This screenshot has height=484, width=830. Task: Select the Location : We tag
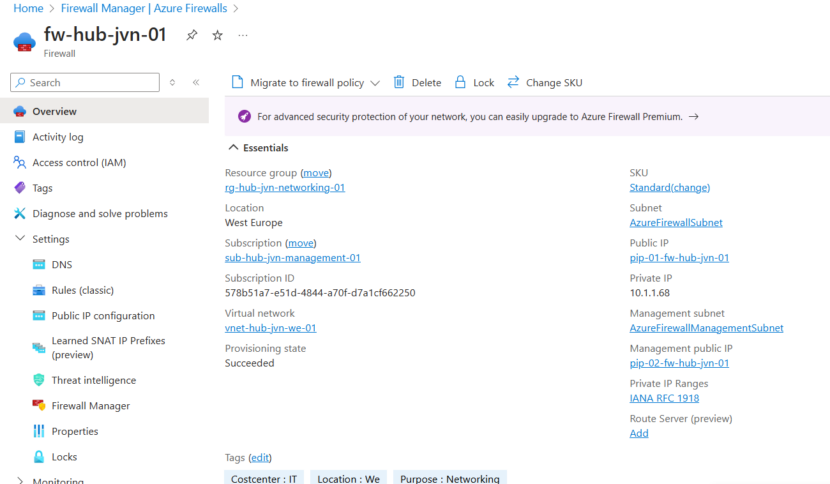click(x=348, y=478)
